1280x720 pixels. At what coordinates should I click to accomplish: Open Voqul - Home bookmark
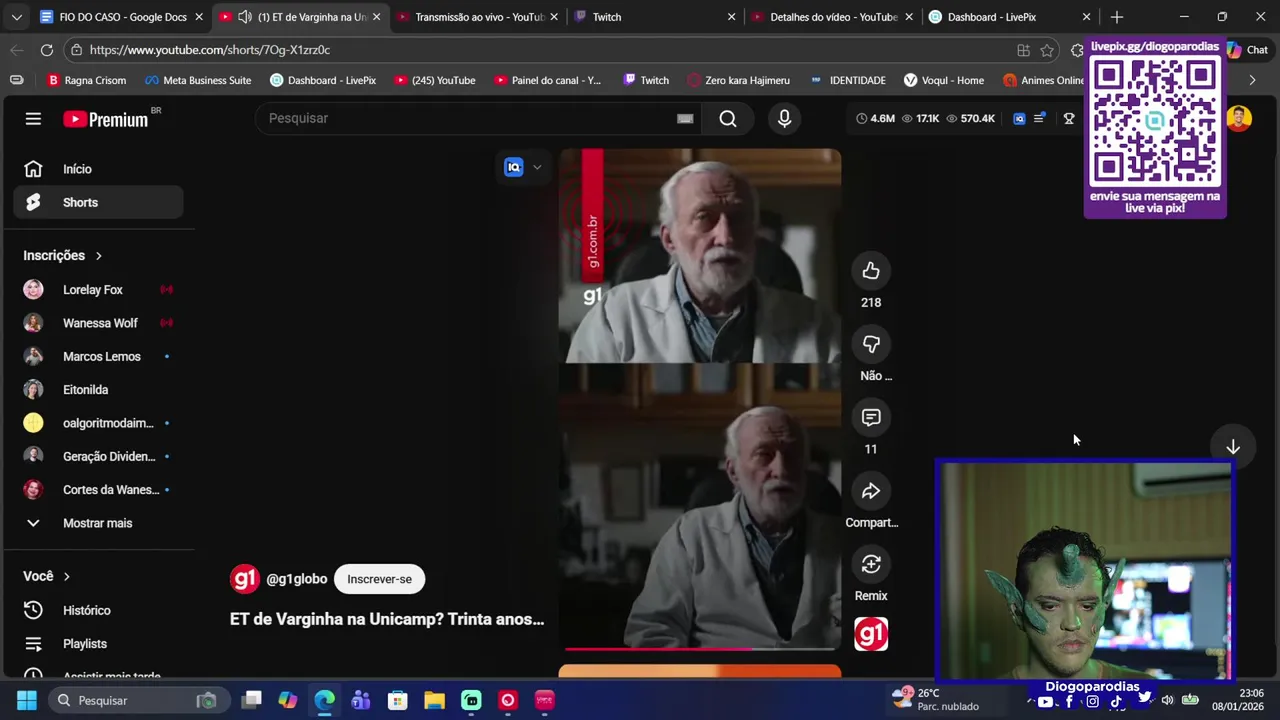(x=943, y=80)
